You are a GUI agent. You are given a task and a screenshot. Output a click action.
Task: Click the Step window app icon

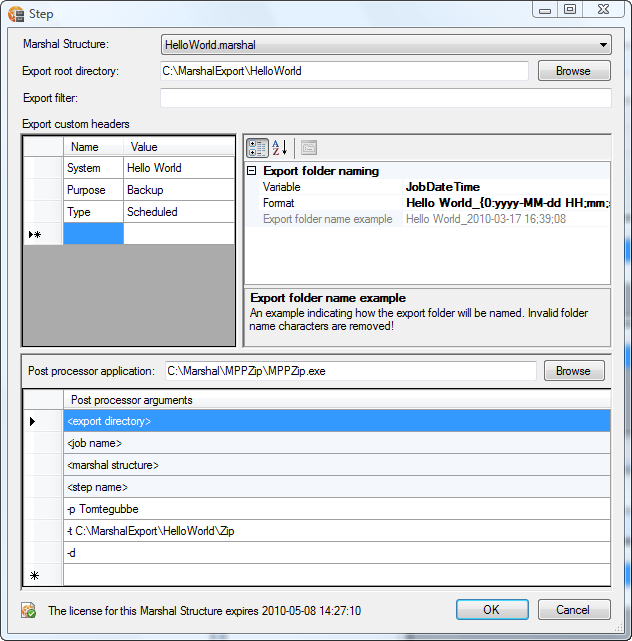click(x=16, y=14)
